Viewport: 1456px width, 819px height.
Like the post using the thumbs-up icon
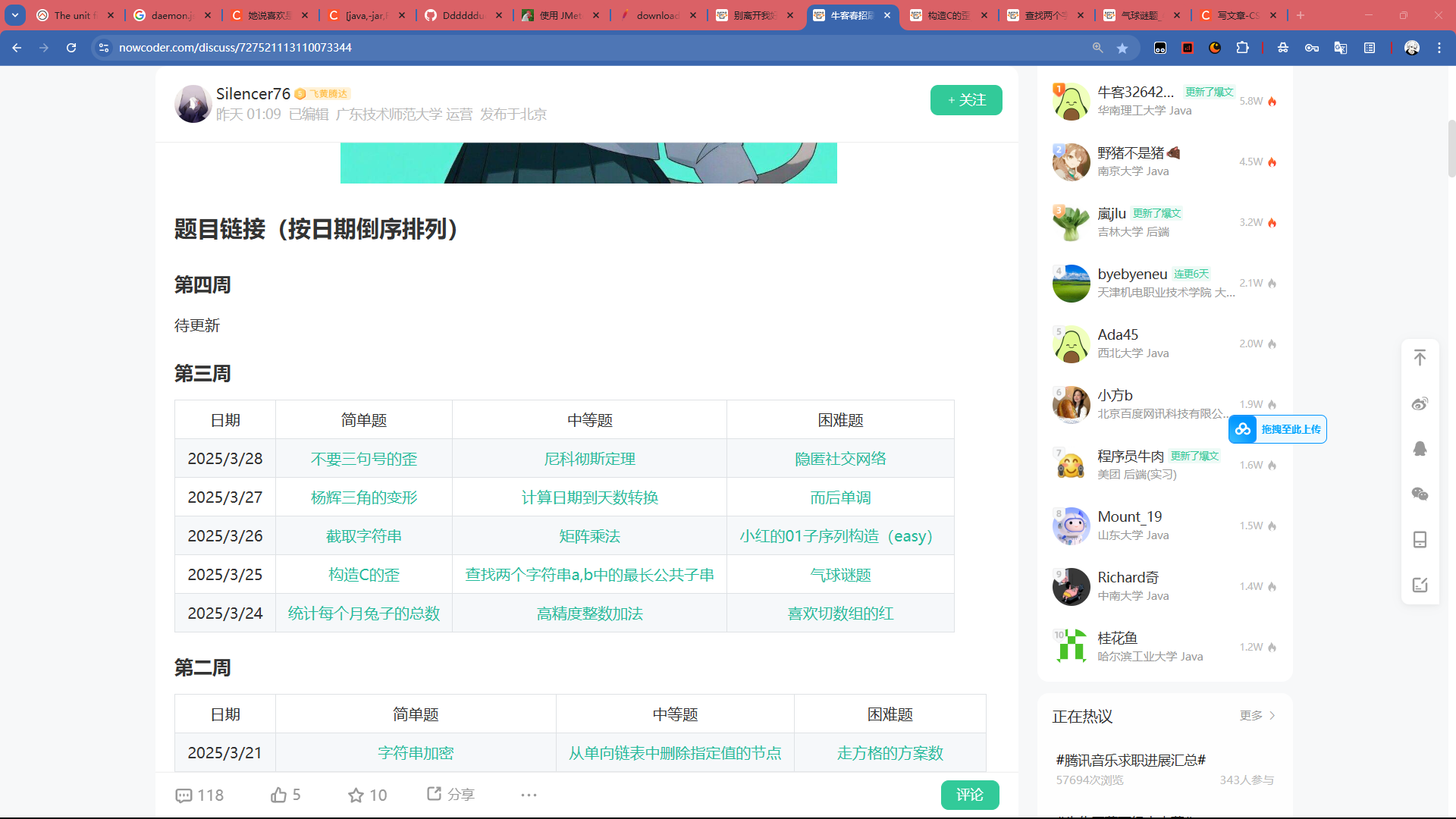click(x=279, y=795)
